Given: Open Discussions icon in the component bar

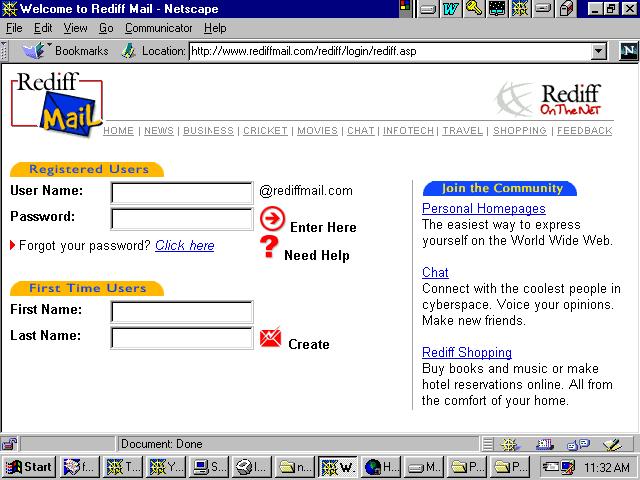Looking at the screenshot, I should [578, 444].
